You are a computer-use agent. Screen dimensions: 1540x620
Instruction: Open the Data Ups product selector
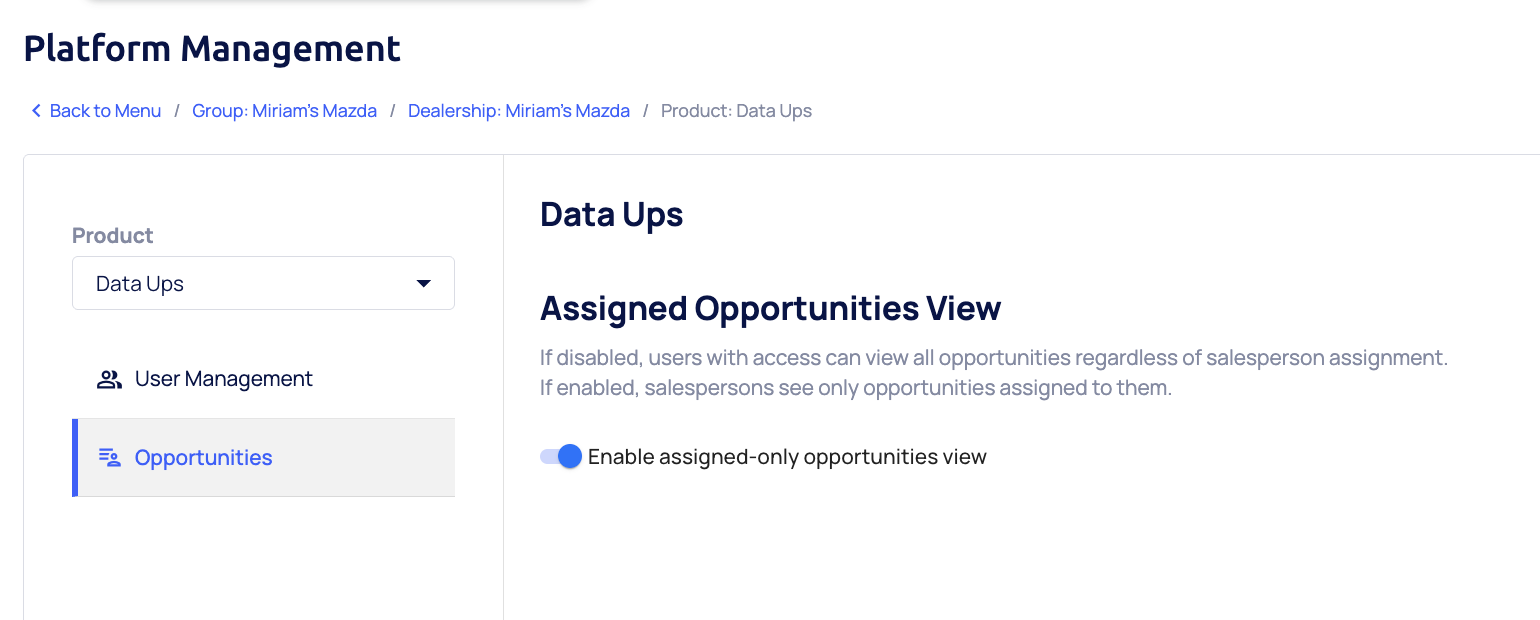(262, 284)
